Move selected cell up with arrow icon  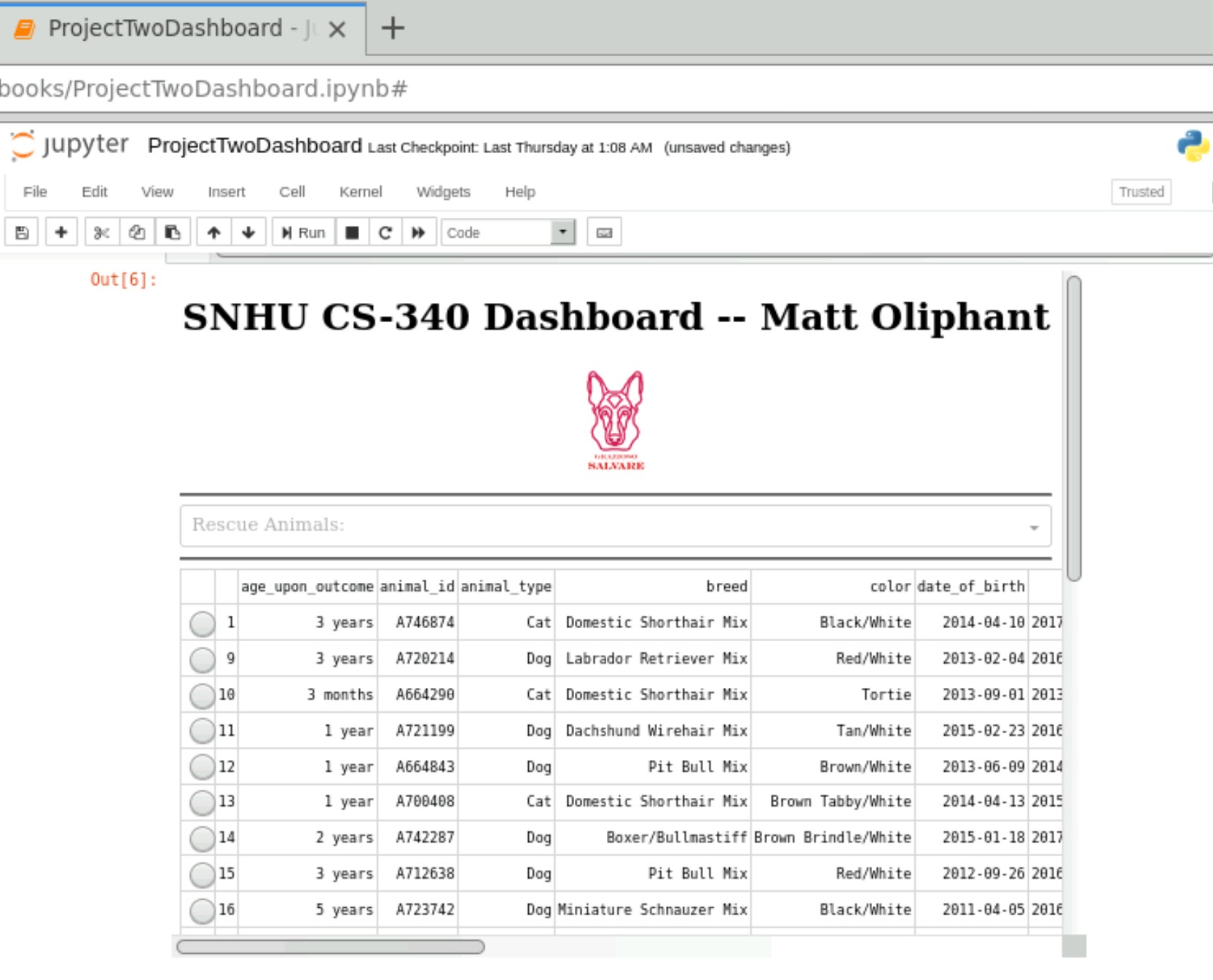213,232
